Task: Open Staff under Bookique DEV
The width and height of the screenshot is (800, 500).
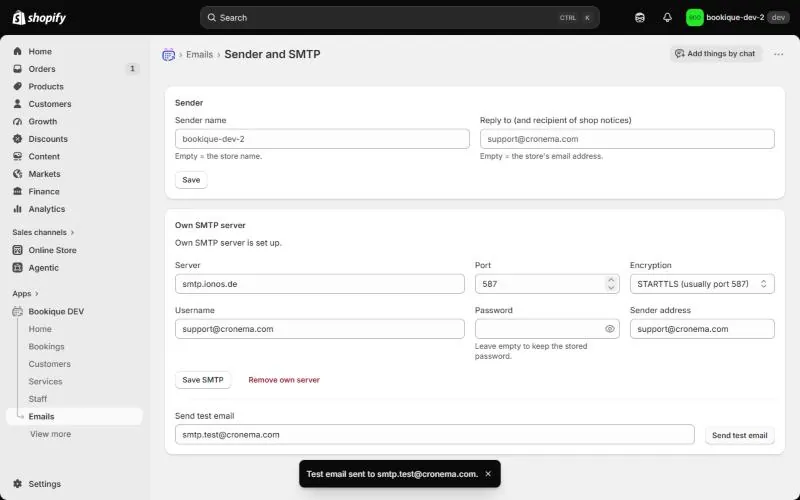Action: pyautogui.click(x=38, y=399)
